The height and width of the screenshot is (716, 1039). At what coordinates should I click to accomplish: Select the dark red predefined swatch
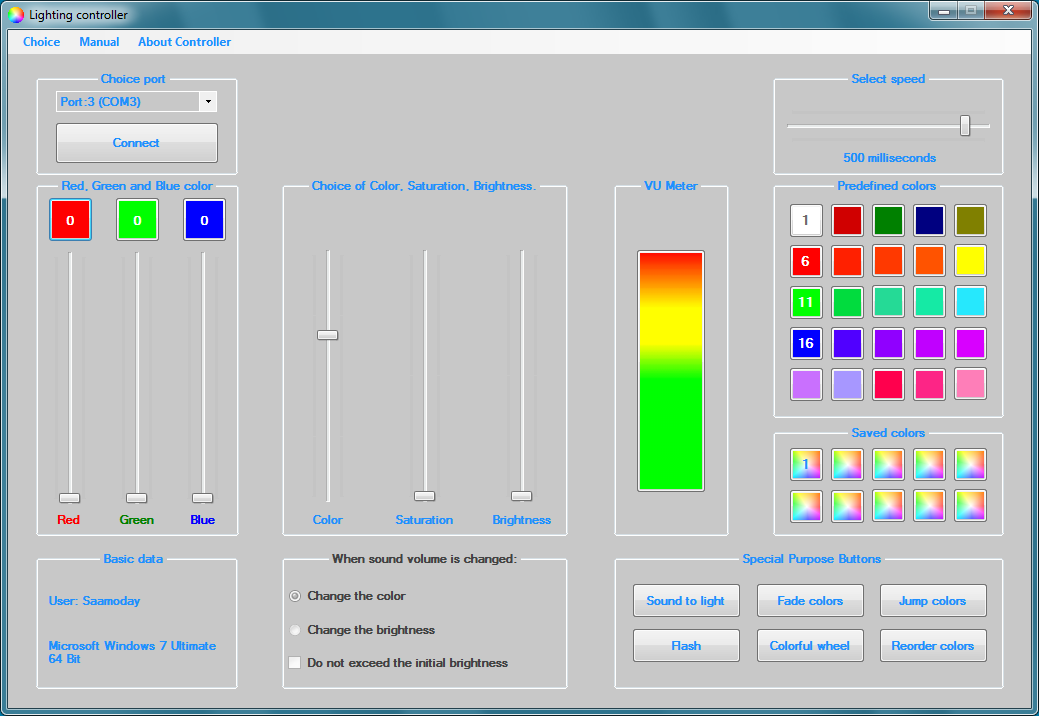pos(848,221)
